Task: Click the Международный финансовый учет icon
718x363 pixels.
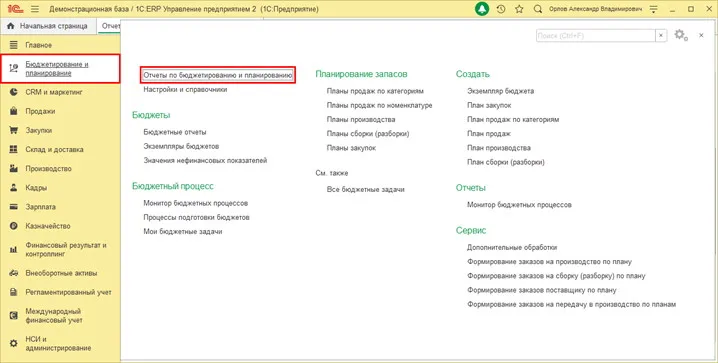Action: click(x=14, y=316)
